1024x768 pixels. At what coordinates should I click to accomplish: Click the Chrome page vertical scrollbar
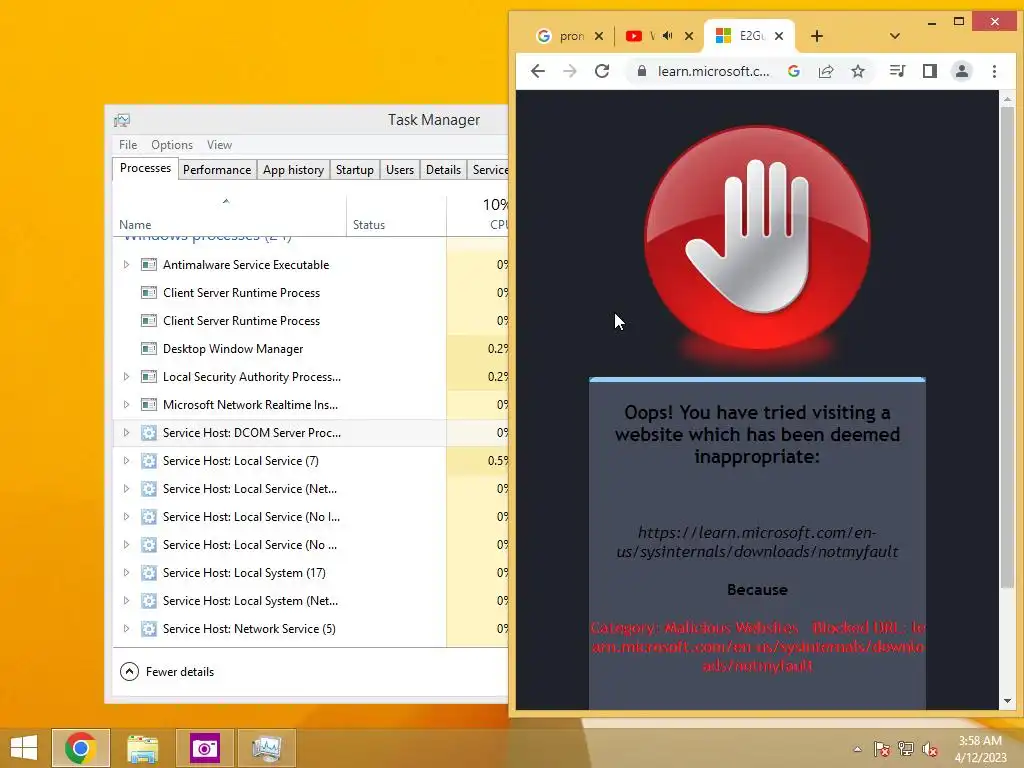point(1007,346)
